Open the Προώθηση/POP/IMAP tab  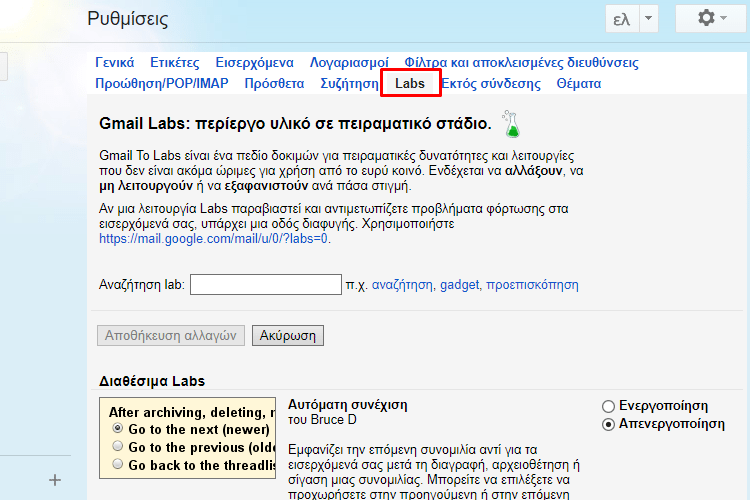pyautogui.click(x=162, y=84)
